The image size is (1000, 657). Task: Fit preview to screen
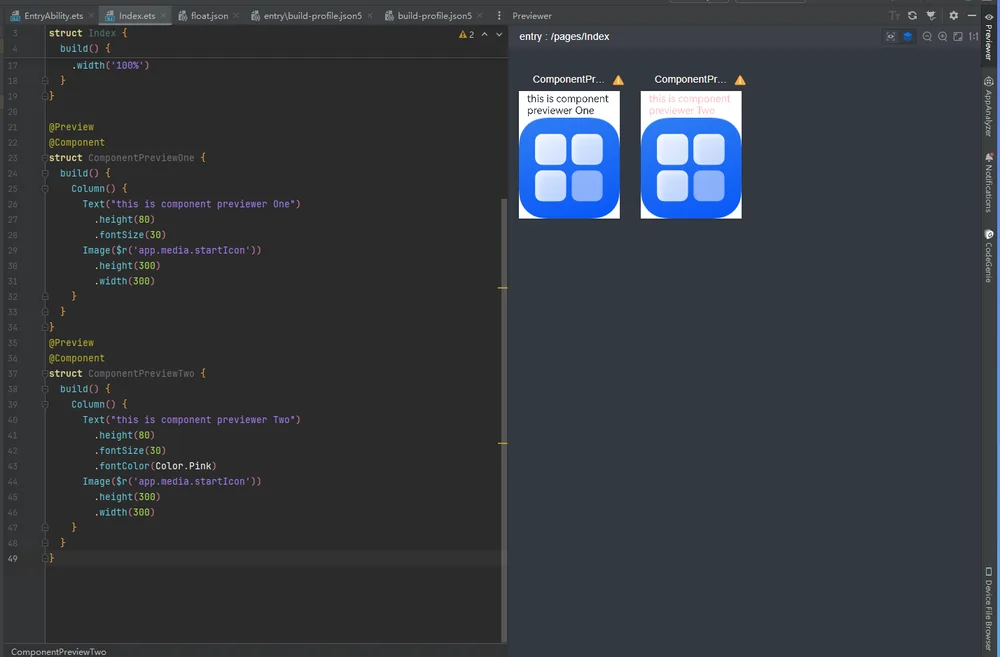click(958, 36)
